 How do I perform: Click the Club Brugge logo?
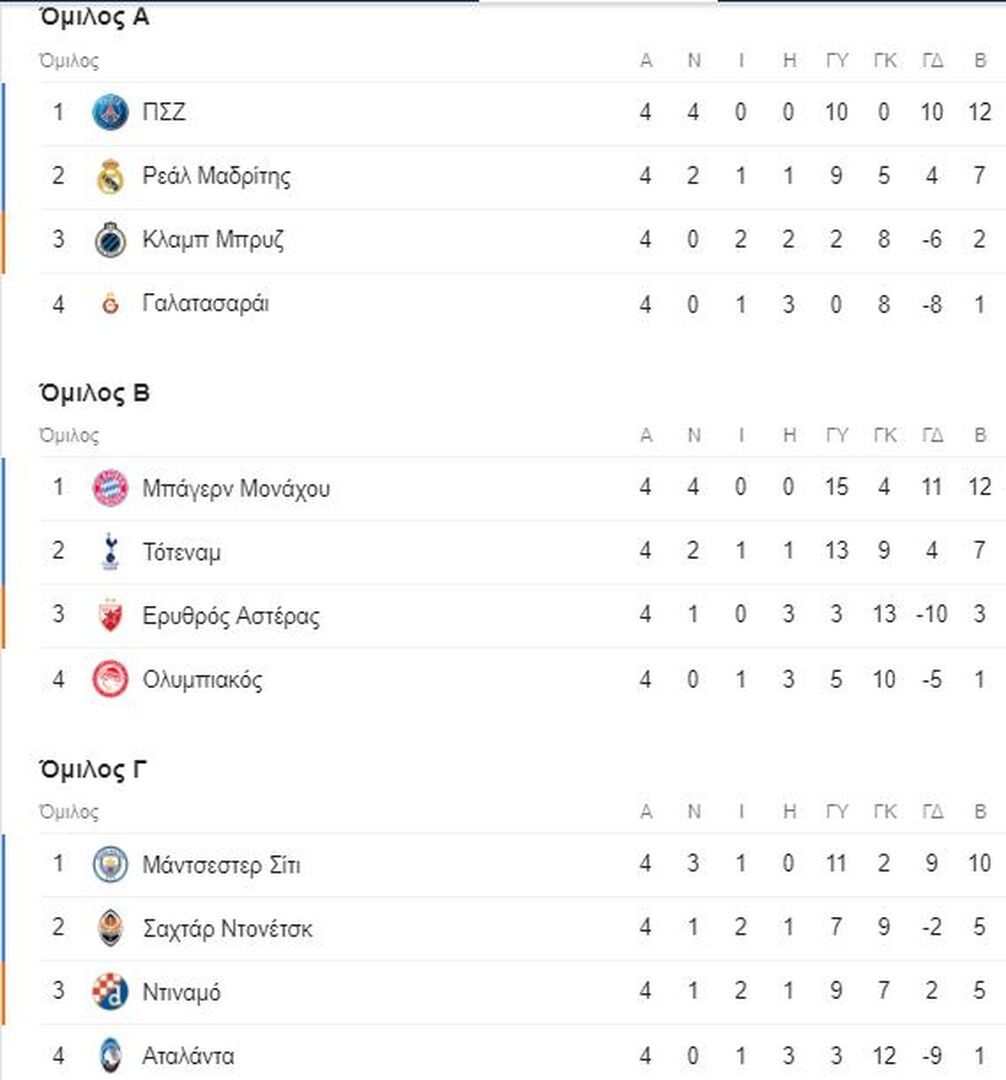click(110, 240)
